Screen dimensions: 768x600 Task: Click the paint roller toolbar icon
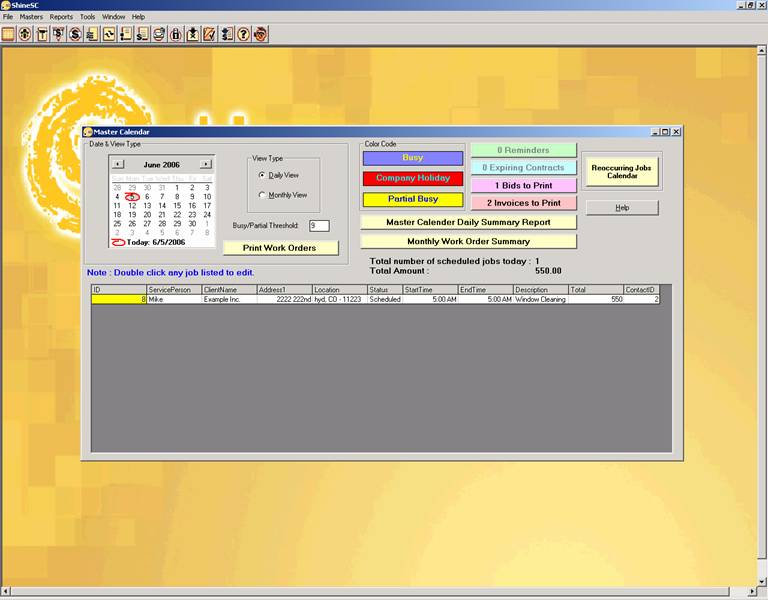(42, 34)
